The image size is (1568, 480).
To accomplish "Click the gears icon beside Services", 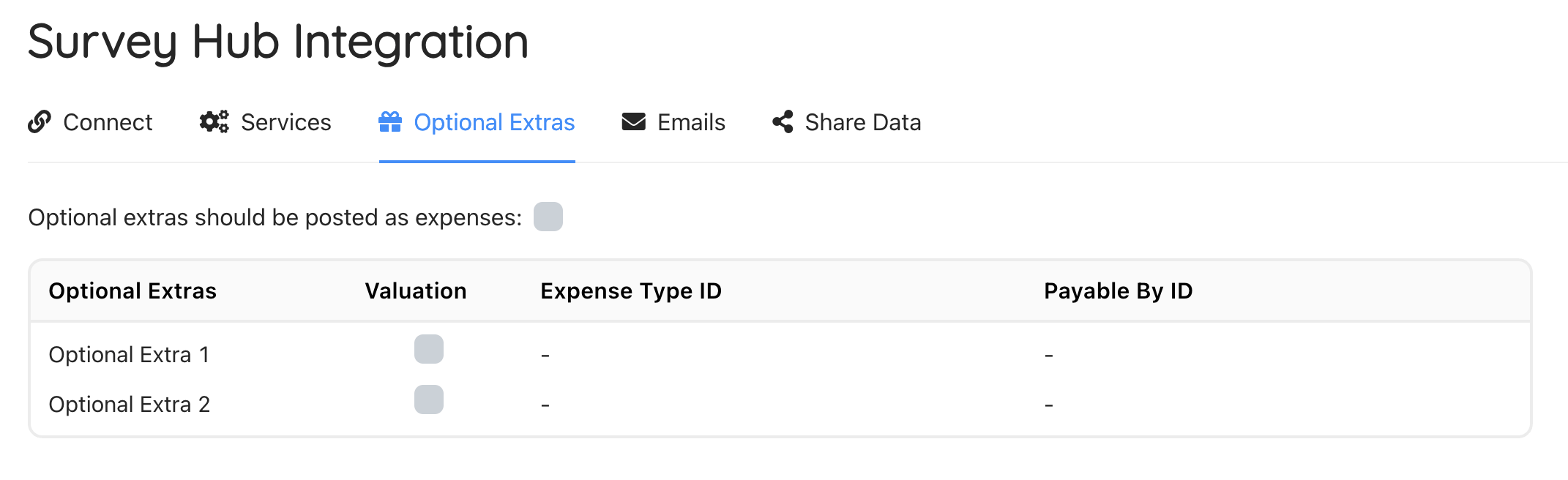I will (214, 121).
